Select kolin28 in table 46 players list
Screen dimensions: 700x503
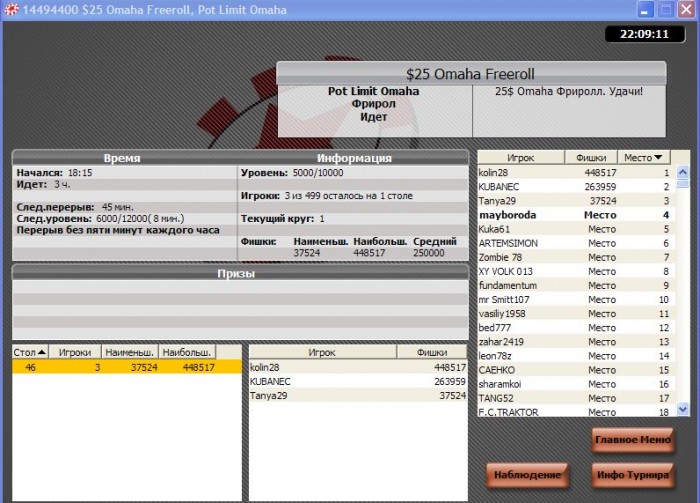tap(358, 367)
